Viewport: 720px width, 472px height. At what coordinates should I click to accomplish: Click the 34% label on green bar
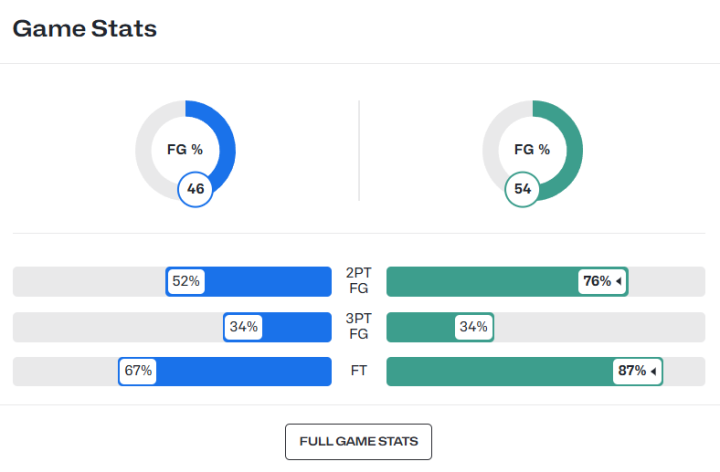point(472,327)
